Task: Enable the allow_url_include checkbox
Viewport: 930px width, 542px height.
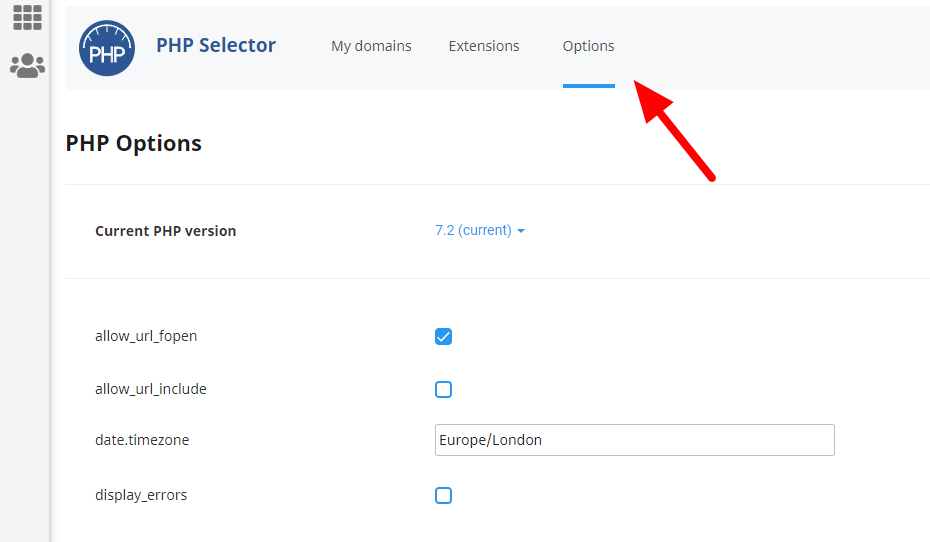Action: [x=443, y=389]
